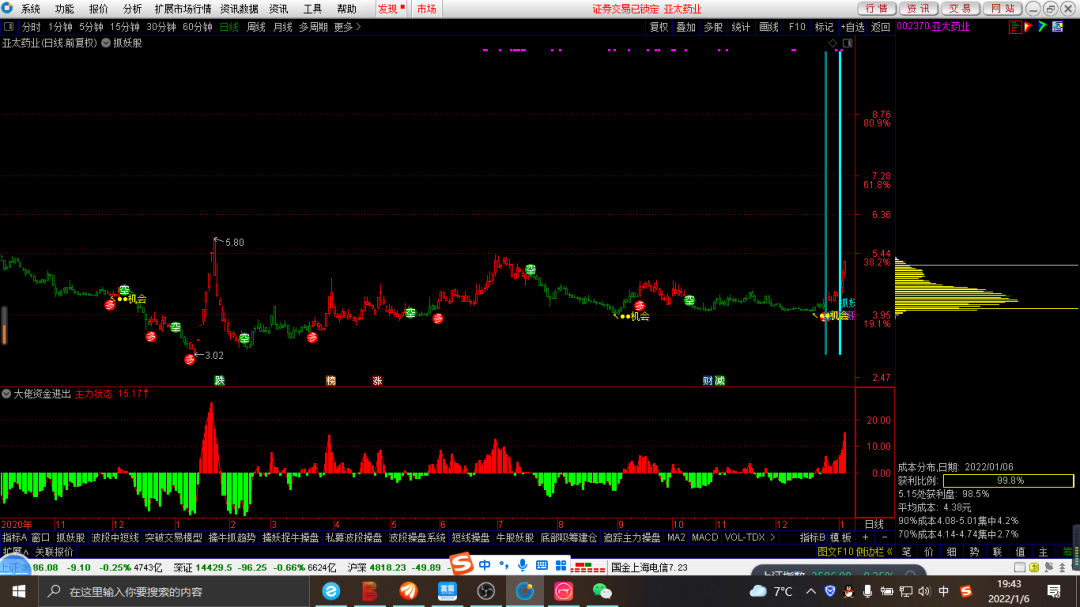
Task: Switch to 30分钟 period
Action: click(161, 27)
